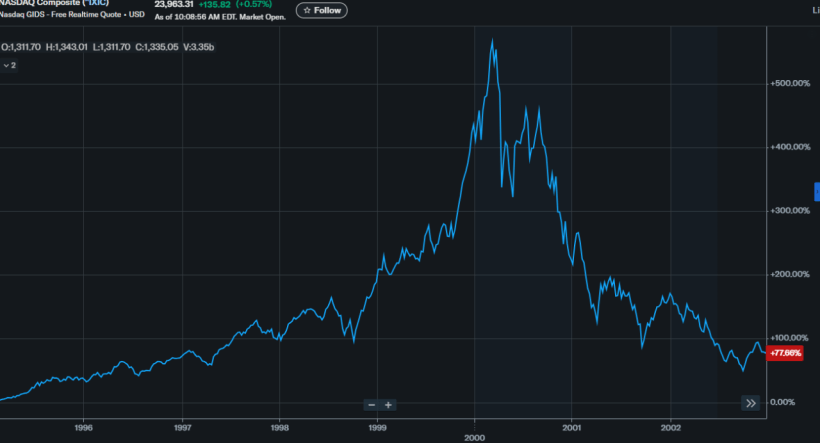Click the +100.00% y-axis label
Screen dimensions: 820x443
pyautogui.click(x=790, y=338)
